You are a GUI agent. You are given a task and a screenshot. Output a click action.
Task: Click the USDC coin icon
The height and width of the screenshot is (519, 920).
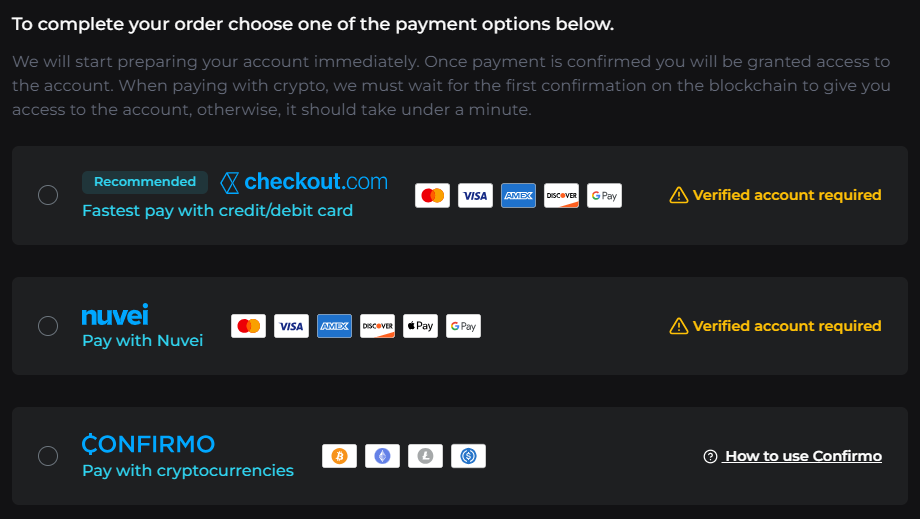(x=468, y=456)
